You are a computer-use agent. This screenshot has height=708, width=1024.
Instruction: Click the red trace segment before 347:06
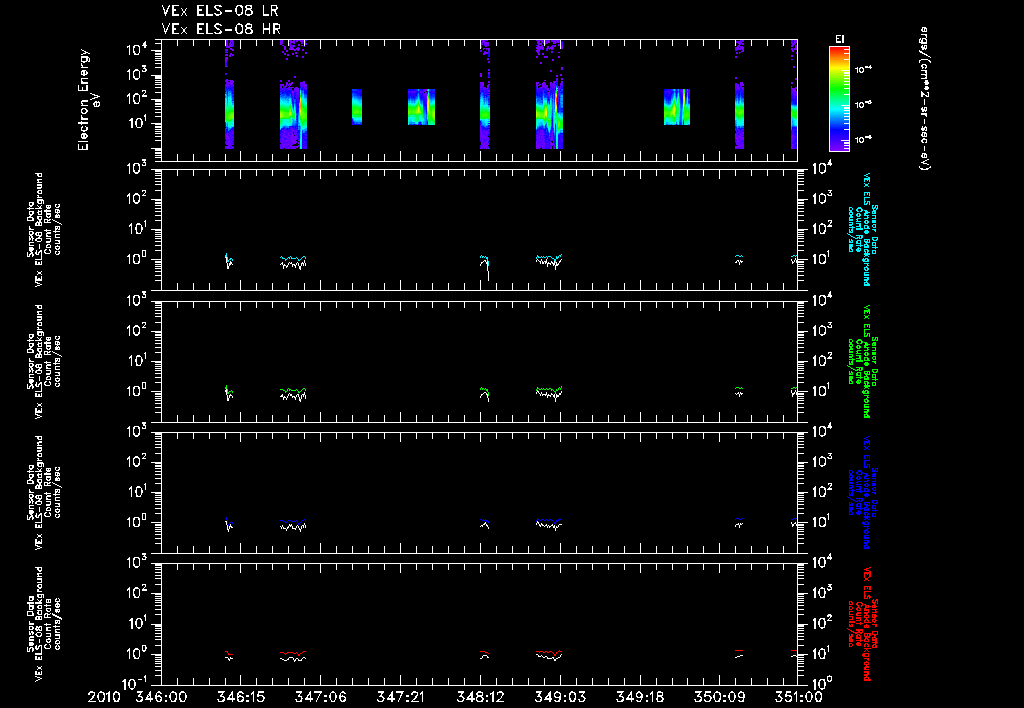(293, 652)
